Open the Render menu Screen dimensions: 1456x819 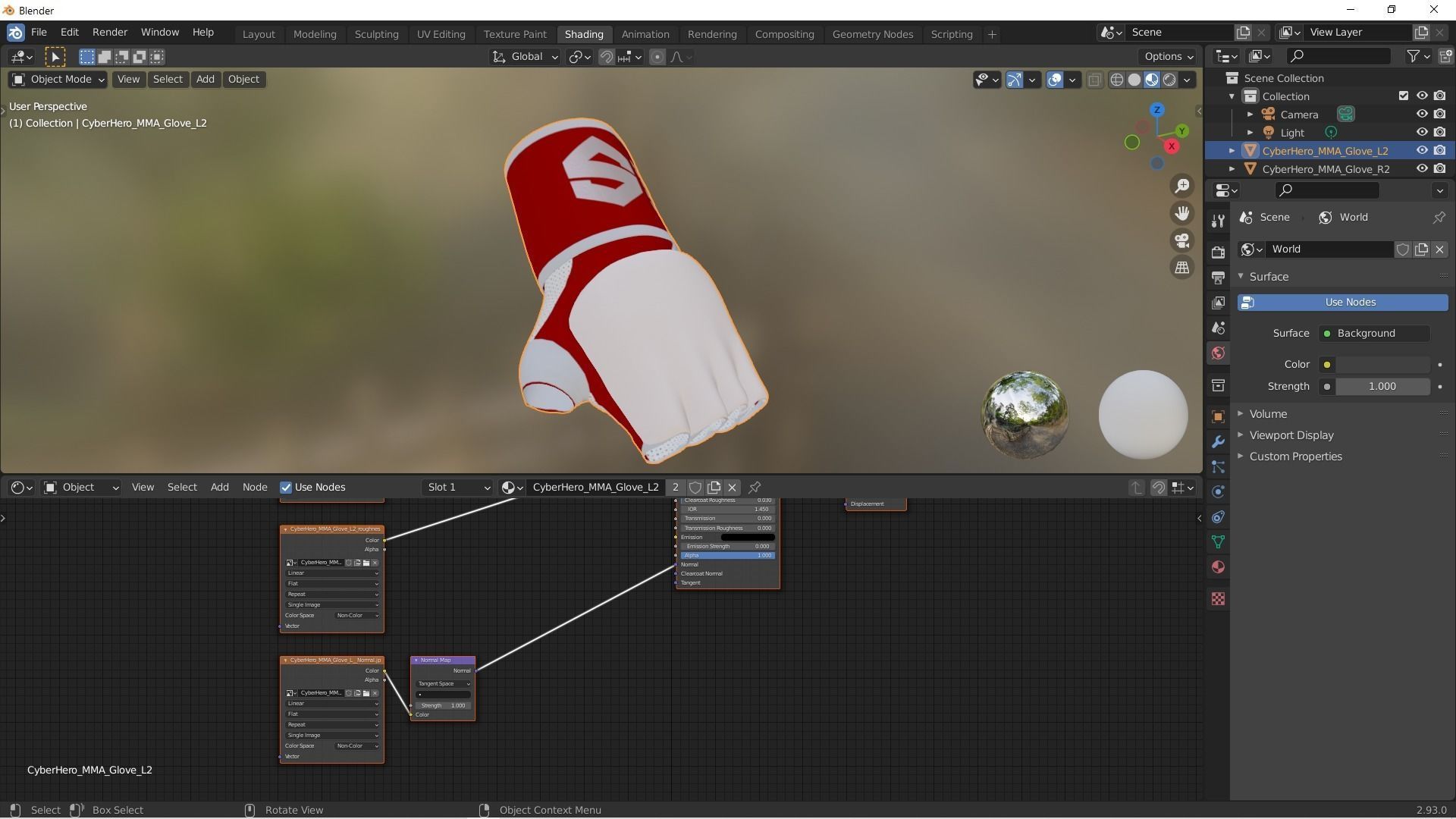109,33
